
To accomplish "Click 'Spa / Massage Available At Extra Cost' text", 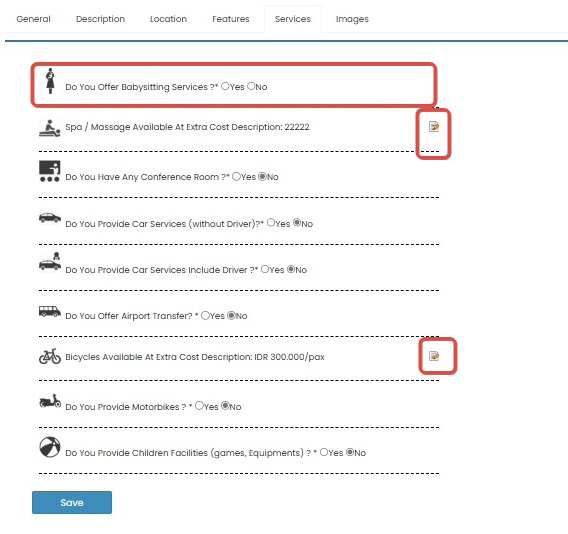I will pyautogui.click(x=147, y=127).
